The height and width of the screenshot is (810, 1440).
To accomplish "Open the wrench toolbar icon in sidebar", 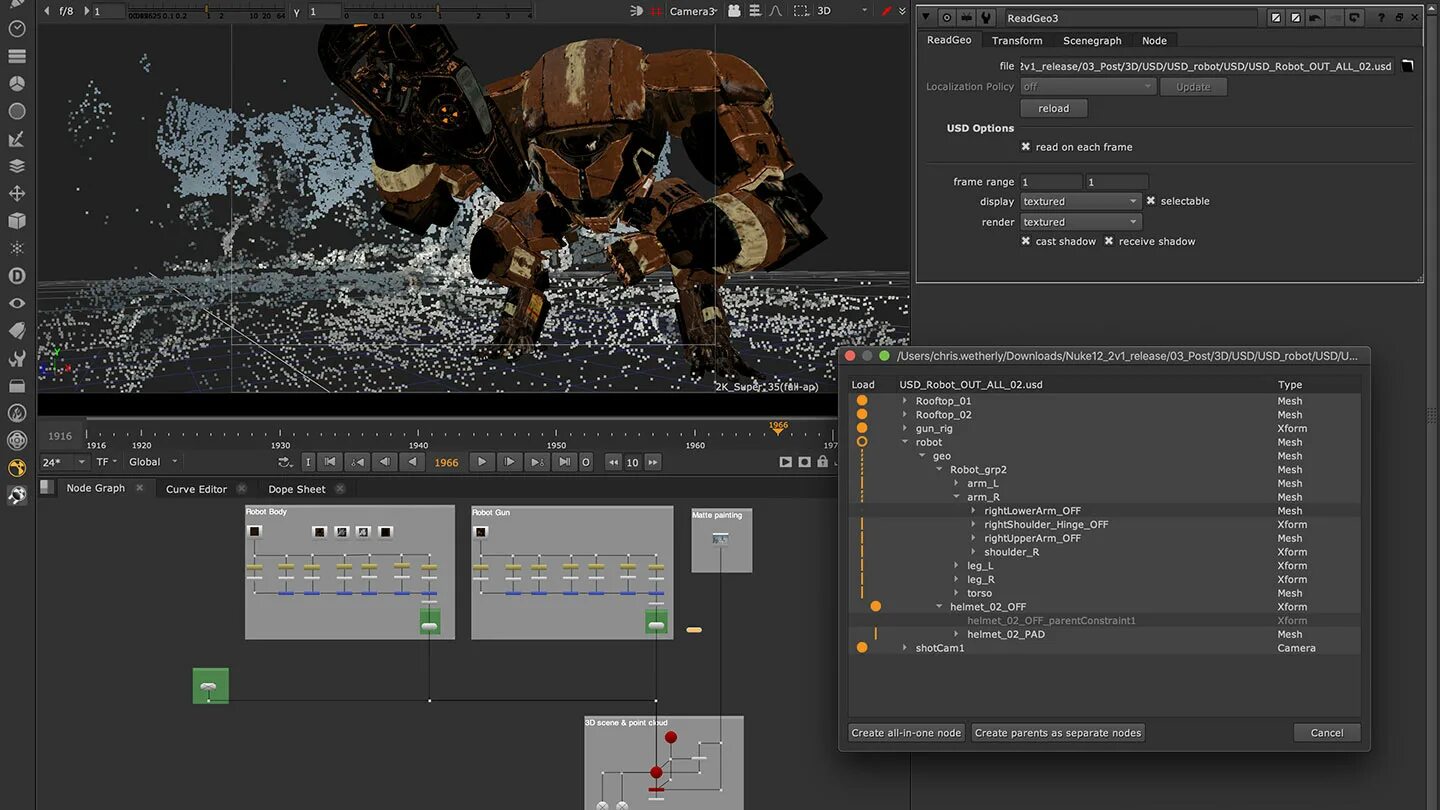I will click(x=17, y=358).
